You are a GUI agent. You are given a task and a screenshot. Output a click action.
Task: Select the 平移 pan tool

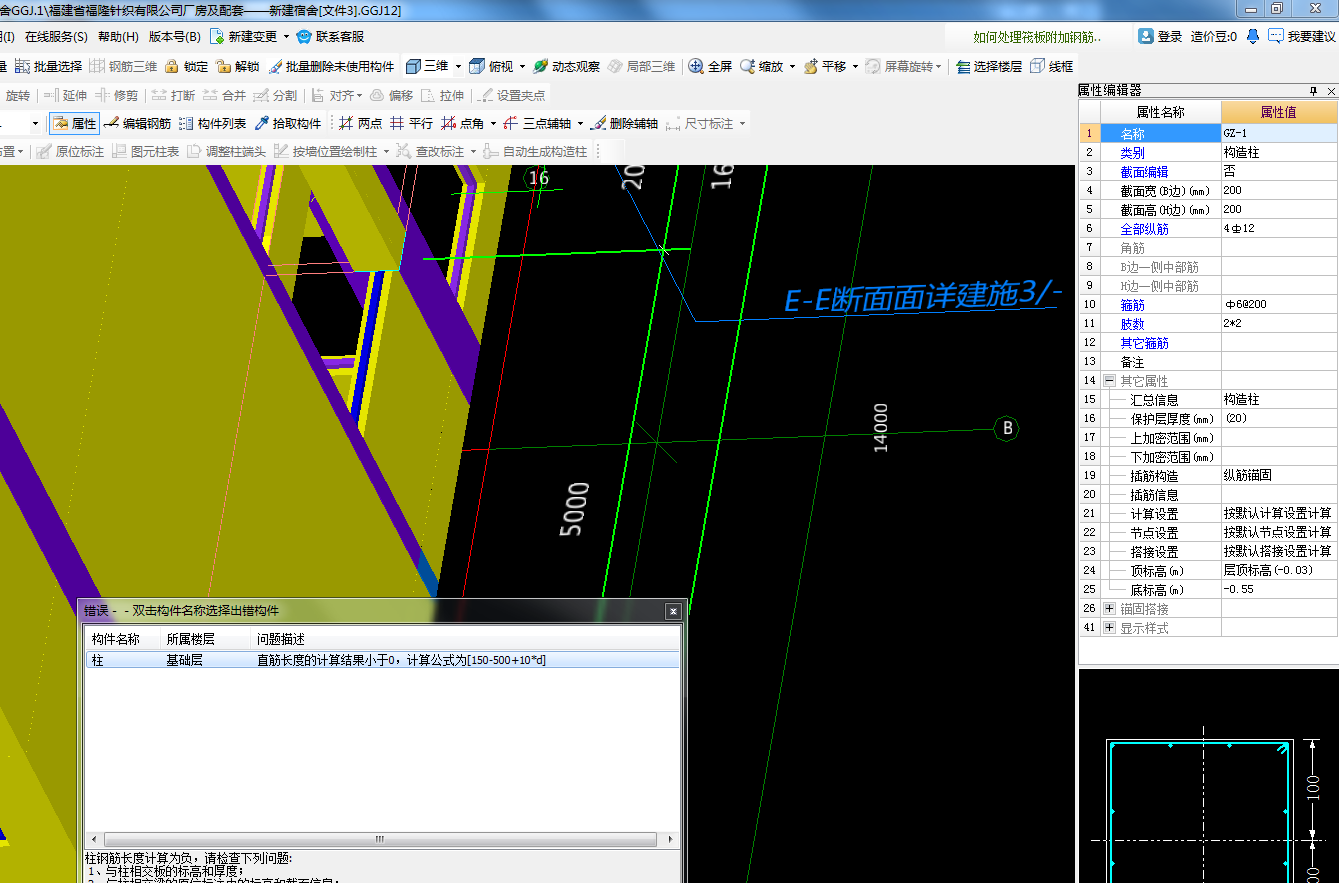825,66
